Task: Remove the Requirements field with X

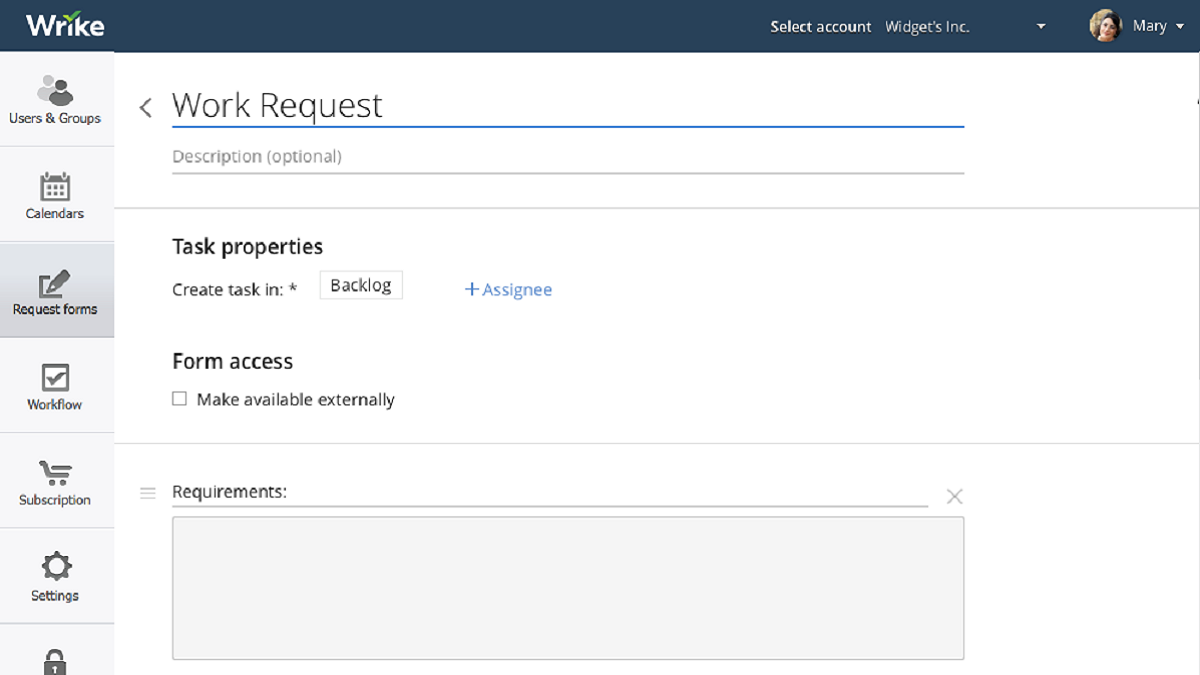Action: [x=954, y=496]
